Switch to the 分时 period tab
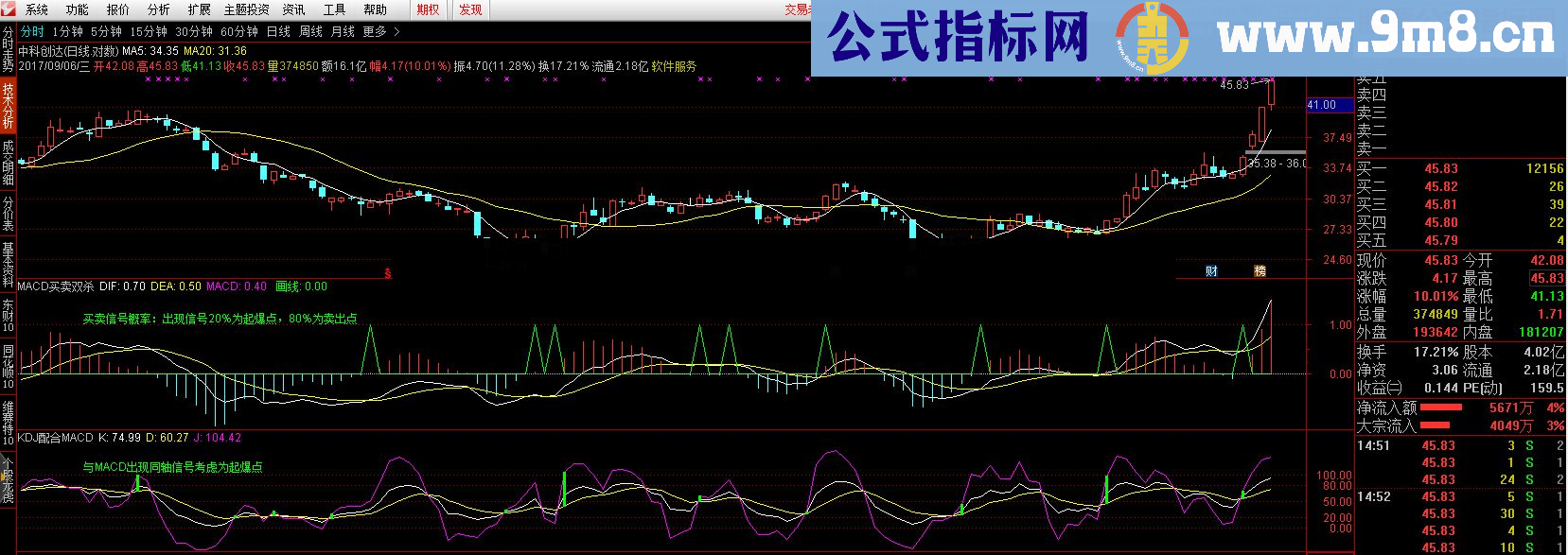The width and height of the screenshot is (1568, 555). click(x=32, y=31)
